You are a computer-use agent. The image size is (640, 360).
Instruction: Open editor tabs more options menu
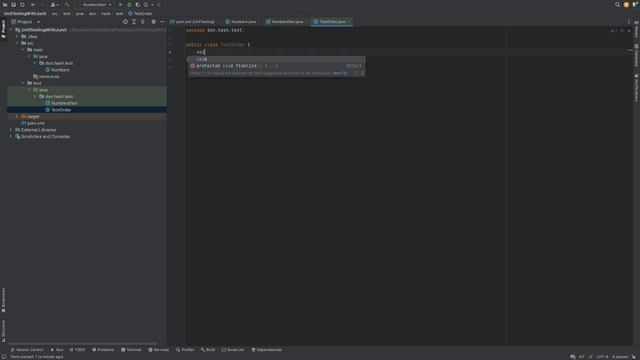pos(629,22)
